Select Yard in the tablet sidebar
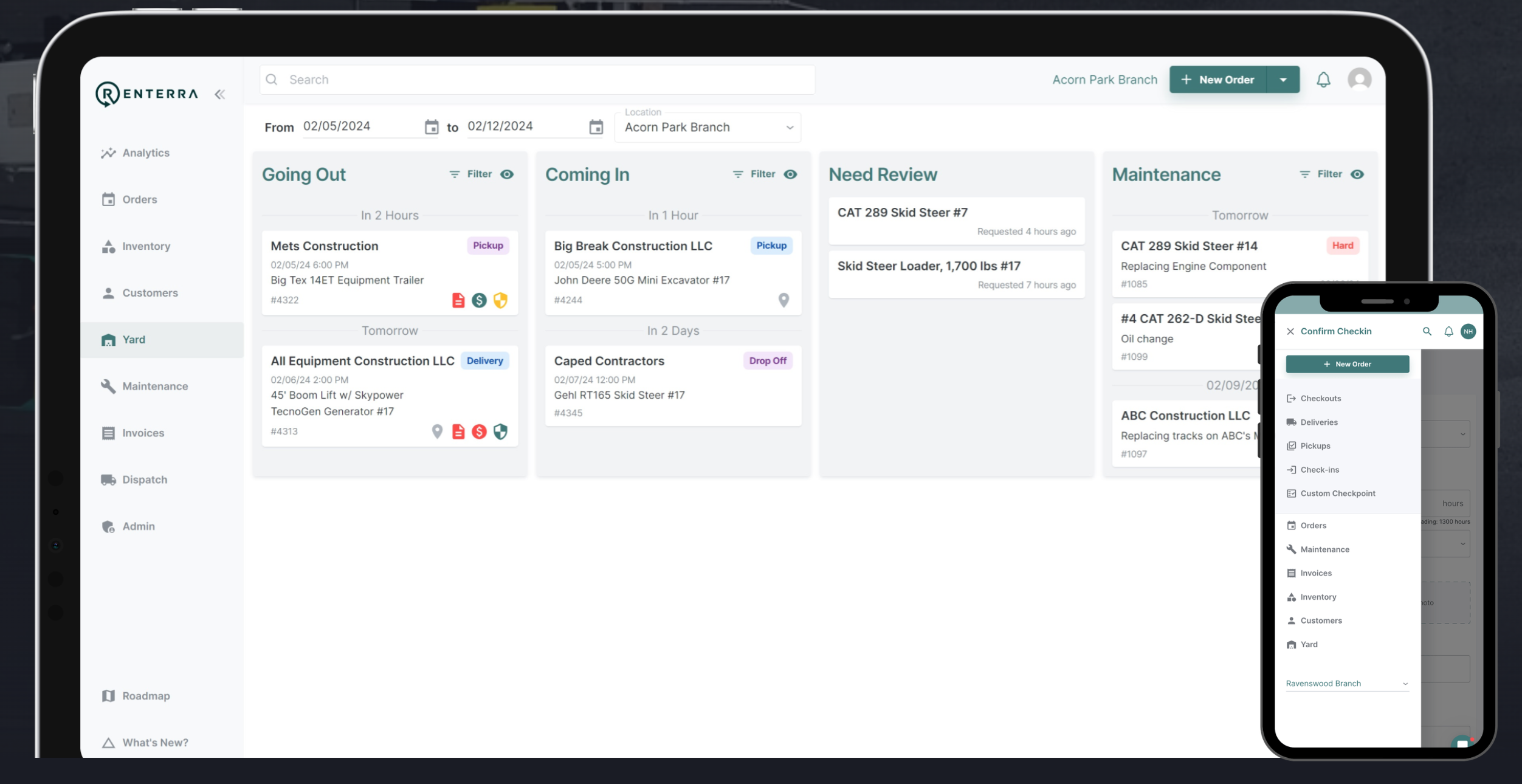This screenshot has height=784, width=1522. click(x=162, y=340)
